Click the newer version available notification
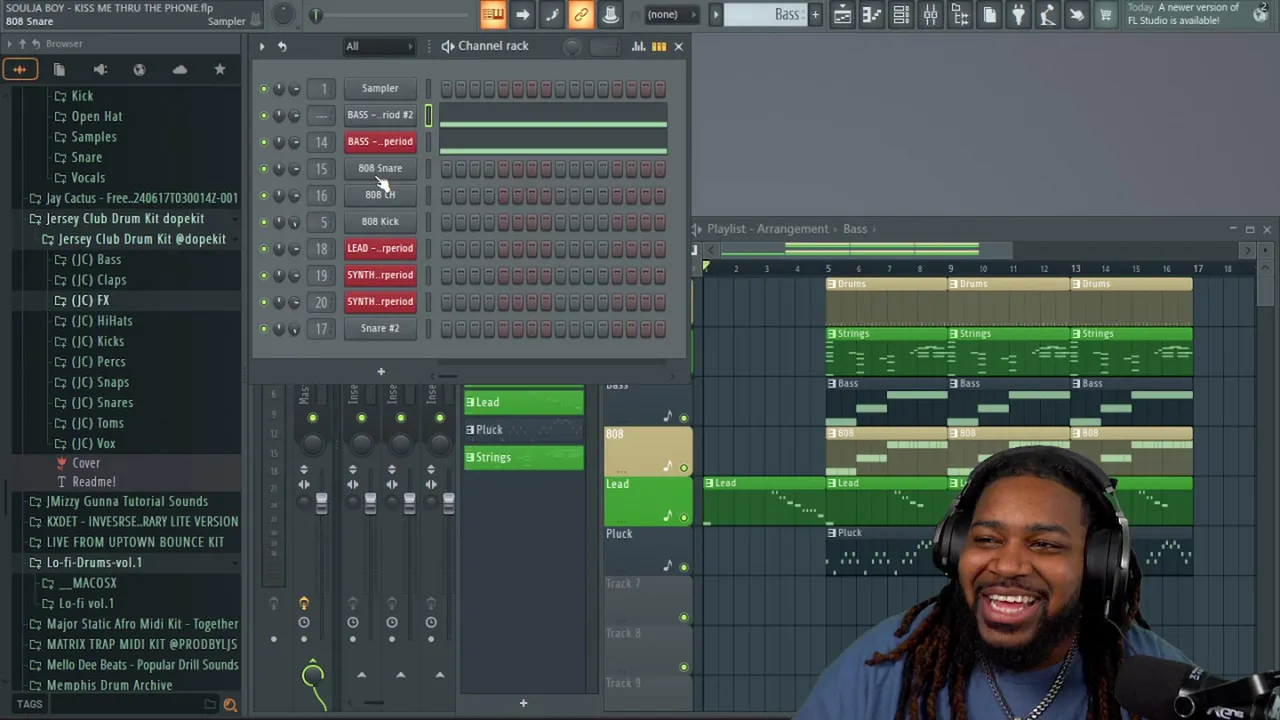This screenshot has height=720, width=1280. (1184, 14)
